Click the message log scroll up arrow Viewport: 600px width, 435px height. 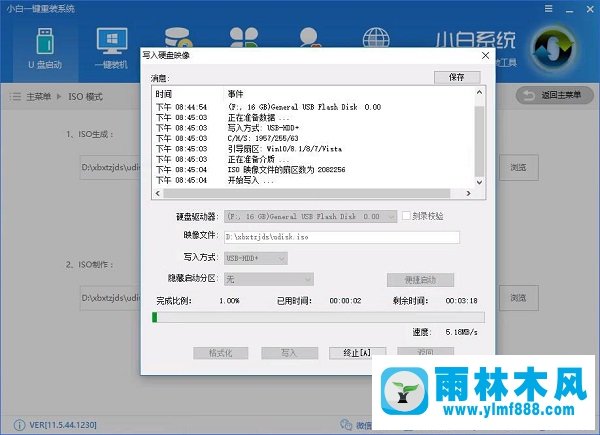tap(479, 92)
